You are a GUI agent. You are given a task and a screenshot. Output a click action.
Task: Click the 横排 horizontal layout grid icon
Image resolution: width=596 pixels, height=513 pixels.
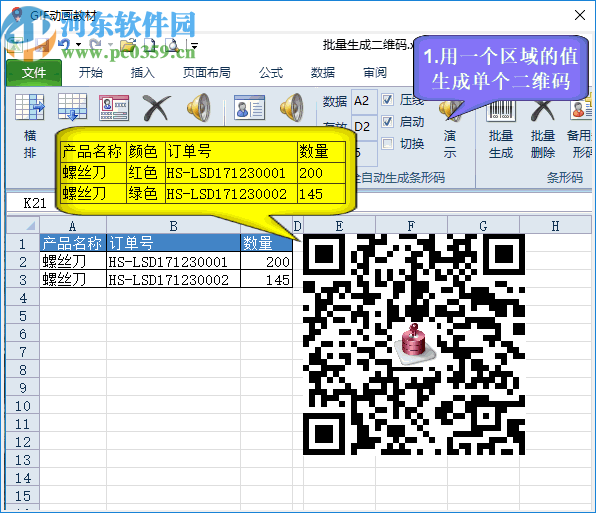[x=30, y=107]
